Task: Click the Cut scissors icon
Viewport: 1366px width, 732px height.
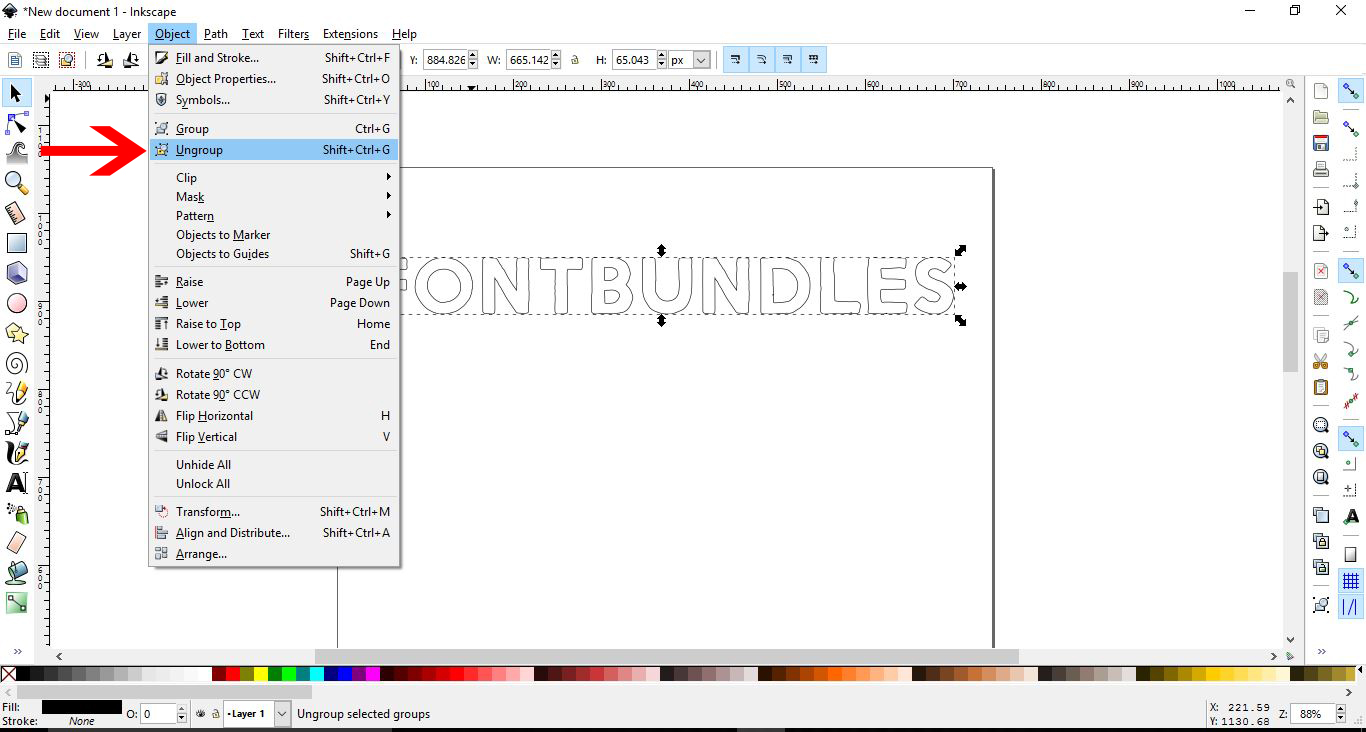Action: (1321, 361)
